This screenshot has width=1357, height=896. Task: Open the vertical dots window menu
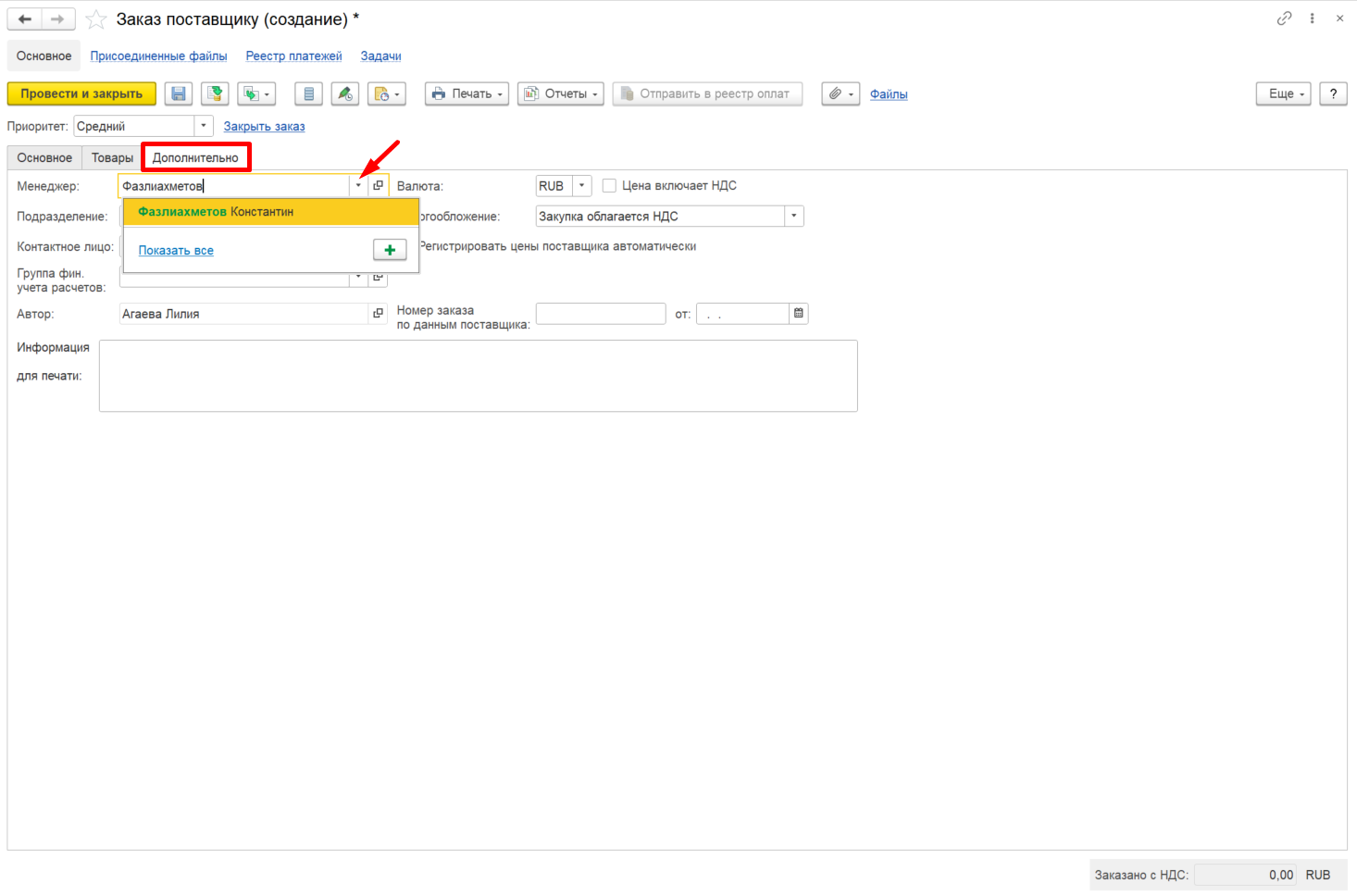pyautogui.click(x=1312, y=19)
